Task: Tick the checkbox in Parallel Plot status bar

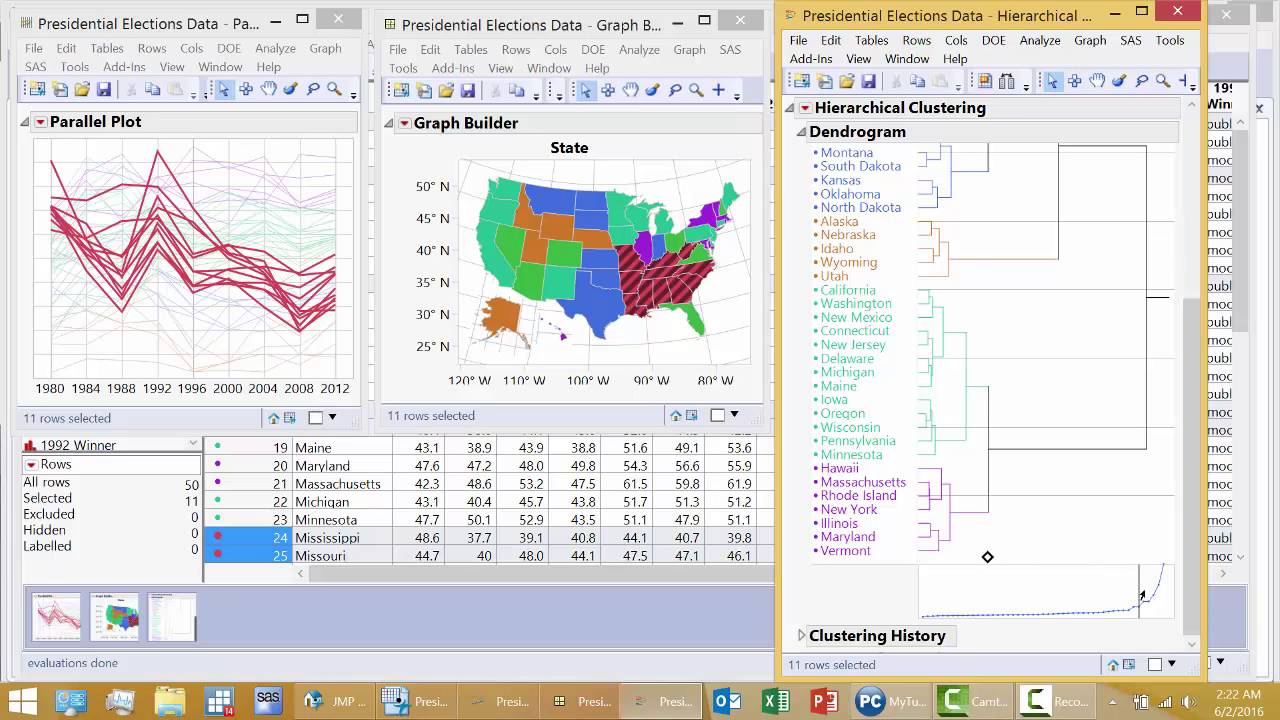Action: 316,418
